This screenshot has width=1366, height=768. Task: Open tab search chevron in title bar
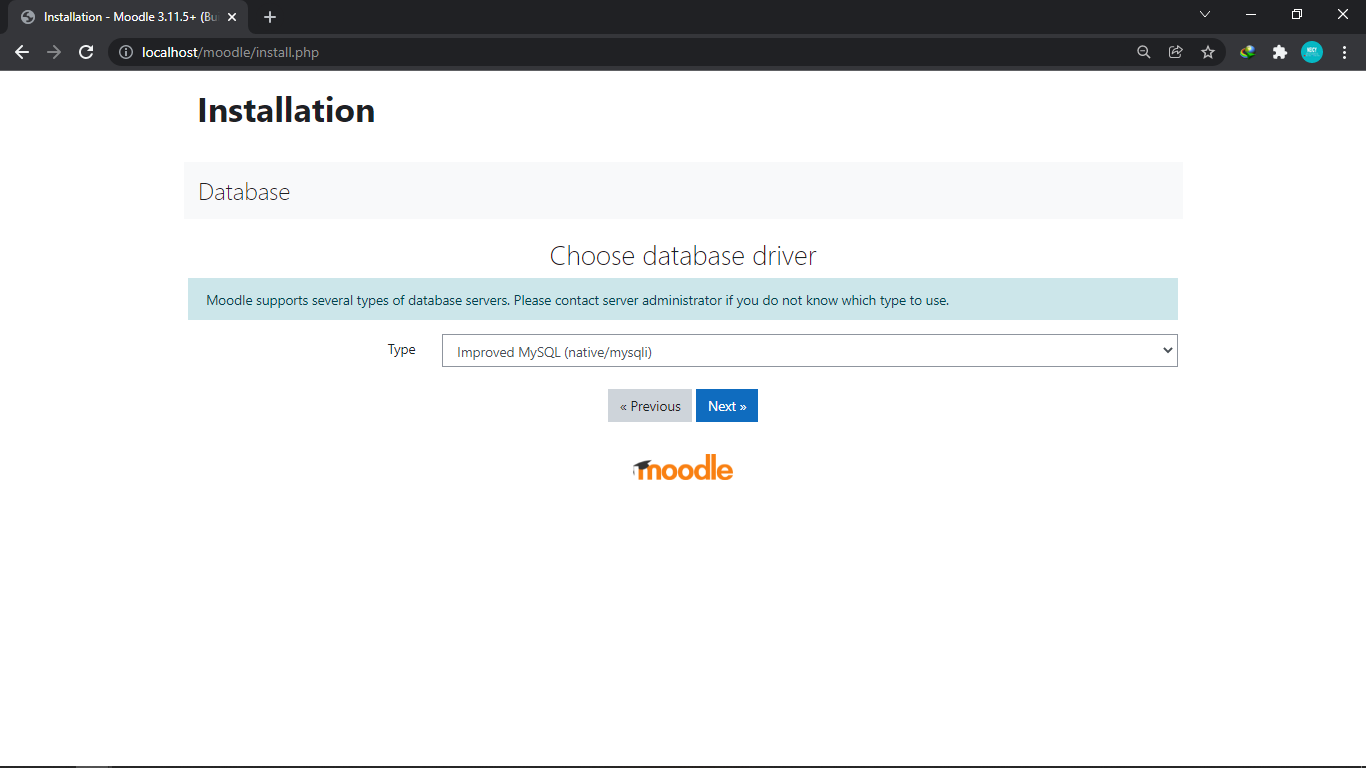point(1205,14)
